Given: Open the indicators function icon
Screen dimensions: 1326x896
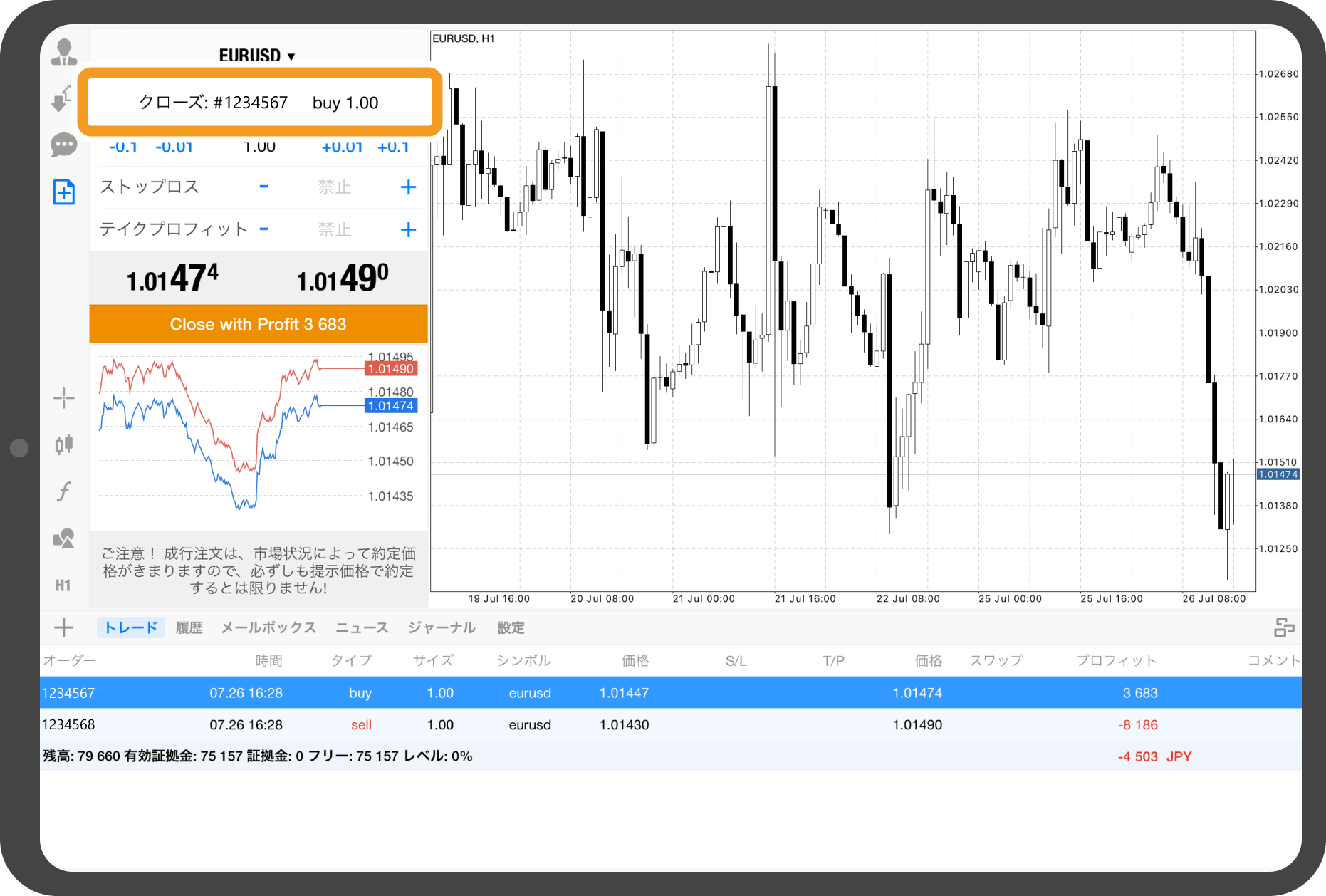Looking at the screenshot, I should coord(64,491).
